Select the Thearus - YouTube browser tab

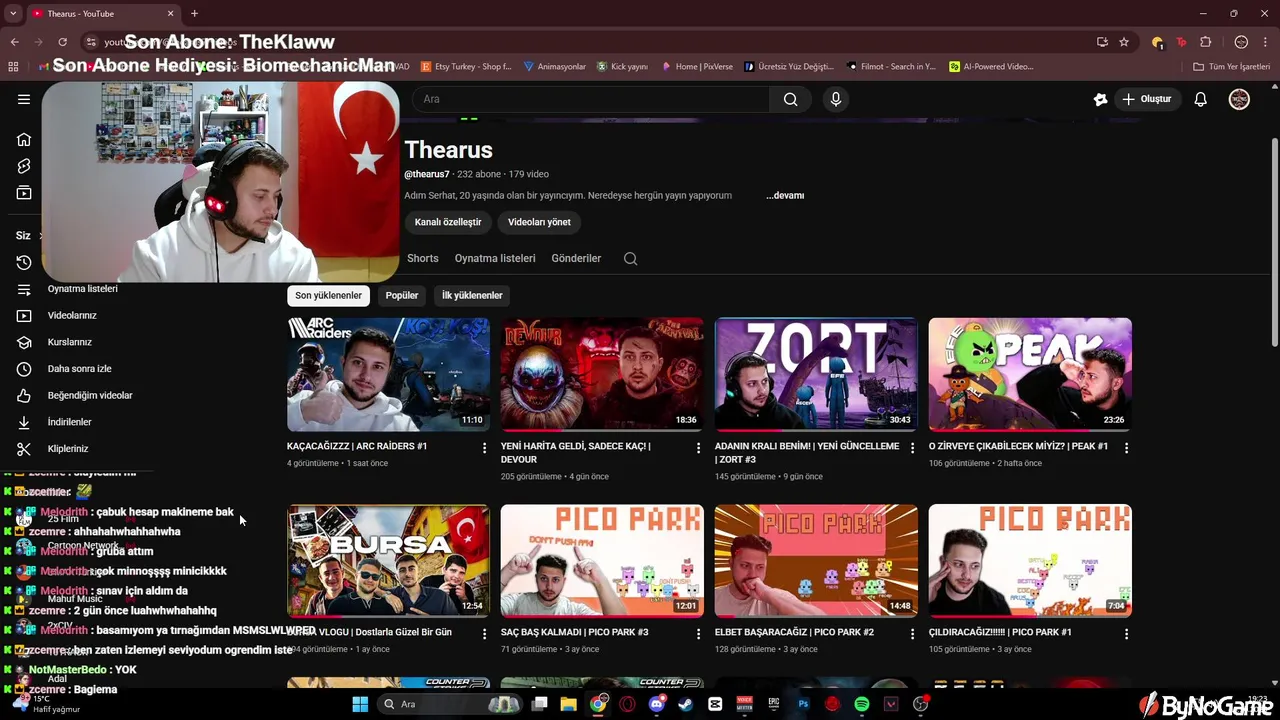click(x=102, y=14)
